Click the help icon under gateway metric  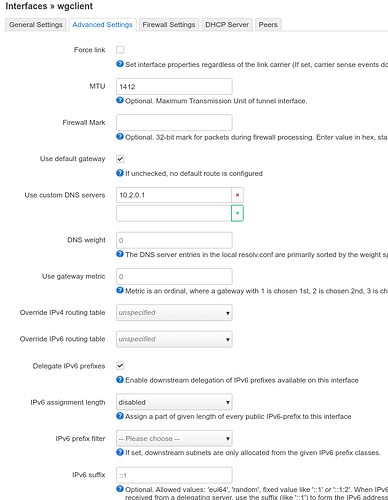120,290
